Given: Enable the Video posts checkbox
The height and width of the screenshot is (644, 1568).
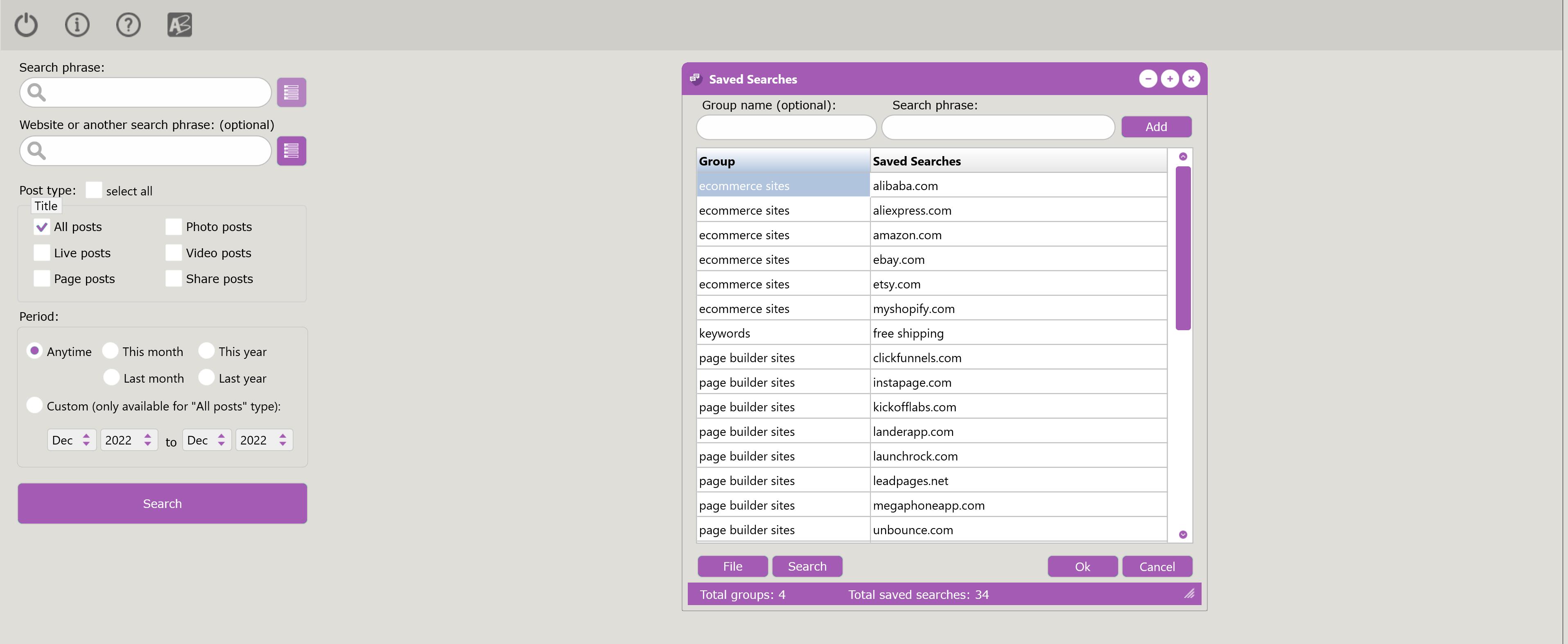Looking at the screenshot, I should [x=174, y=253].
